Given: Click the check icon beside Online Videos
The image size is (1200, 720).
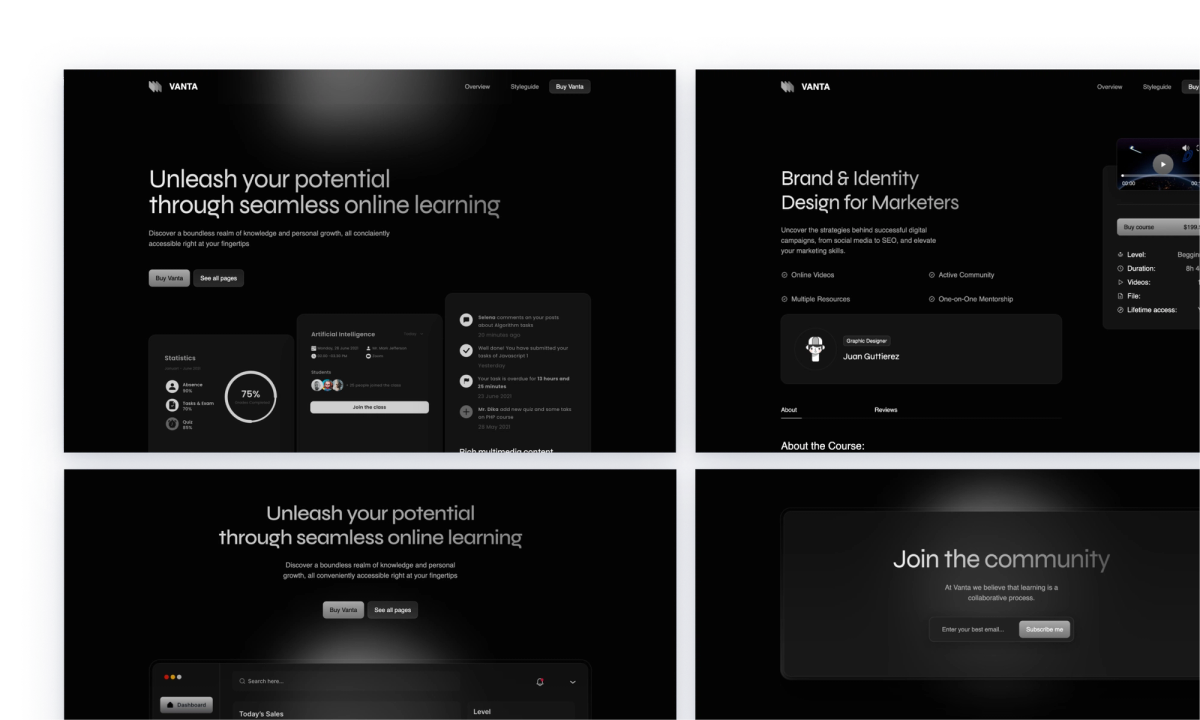Looking at the screenshot, I should coord(784,275).
